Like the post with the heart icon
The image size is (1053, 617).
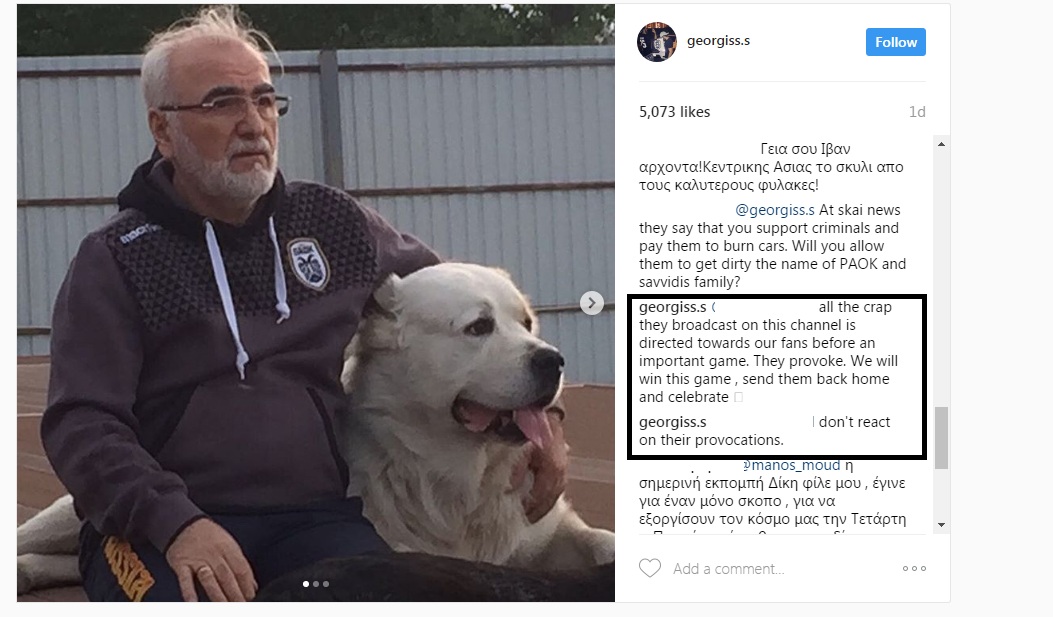pyautogui.click(x=649, y=568)
